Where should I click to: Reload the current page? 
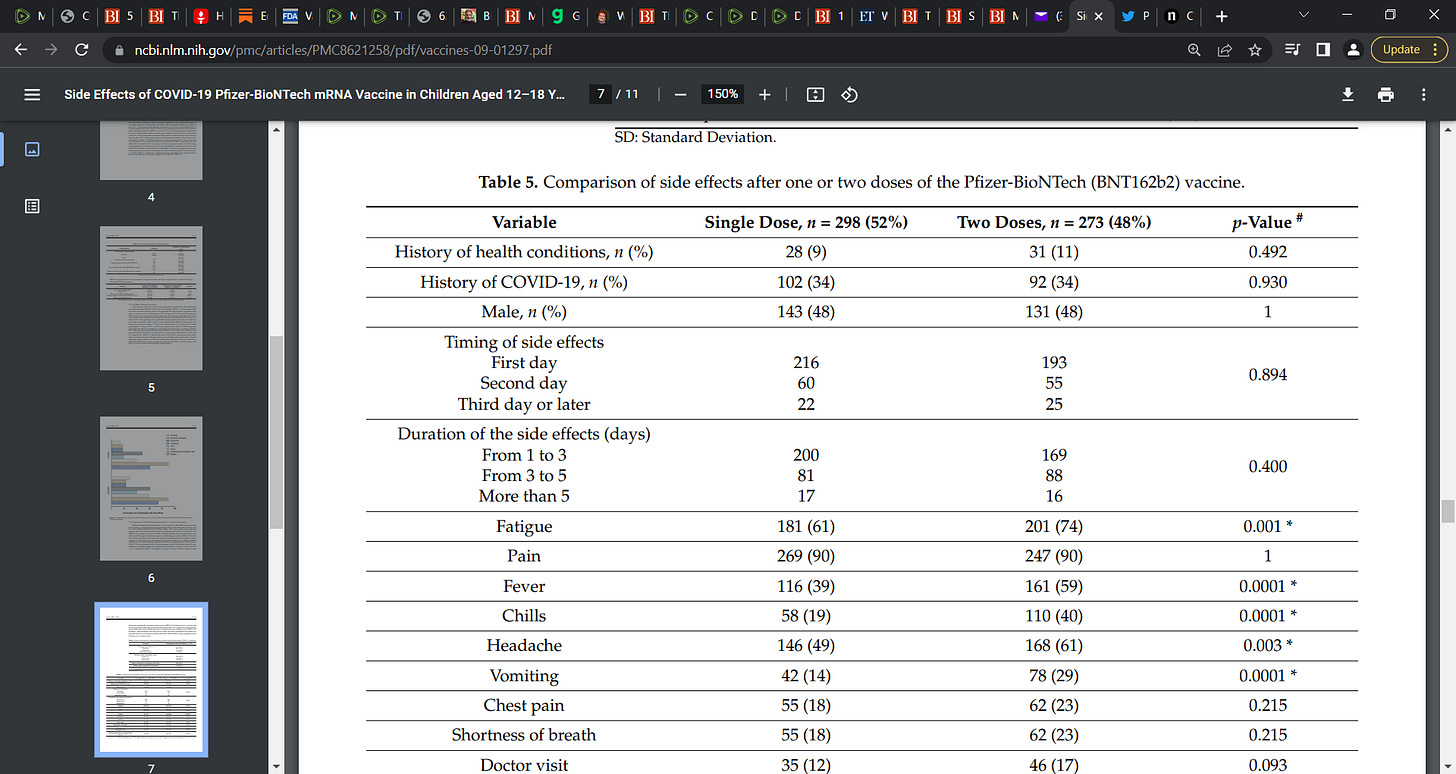tap(83, 49)
